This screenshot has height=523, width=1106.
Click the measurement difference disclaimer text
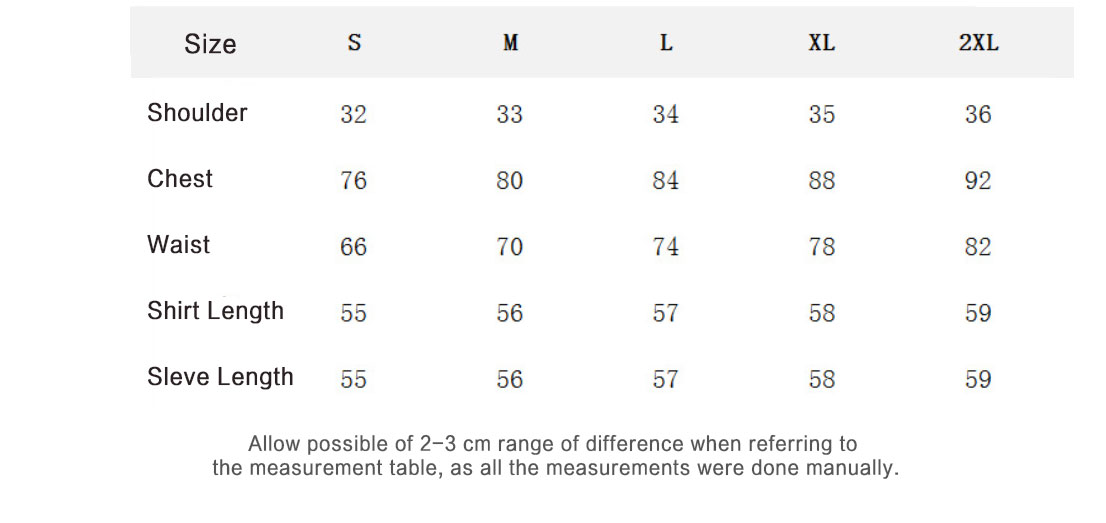point(554,455)
